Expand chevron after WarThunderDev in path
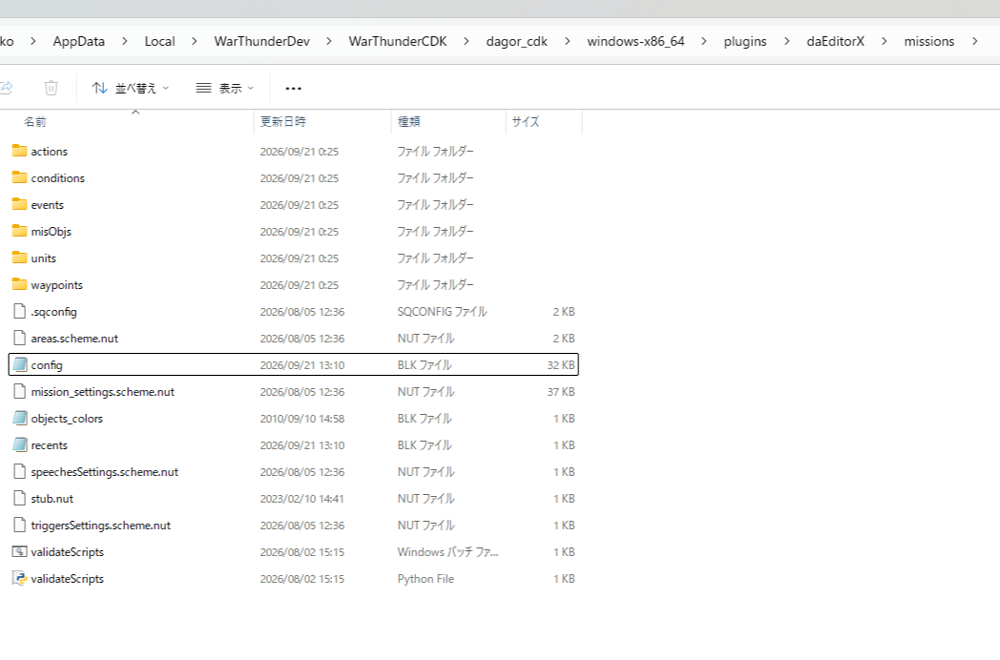The image size is (1000, 660). (x=328, y=41)
